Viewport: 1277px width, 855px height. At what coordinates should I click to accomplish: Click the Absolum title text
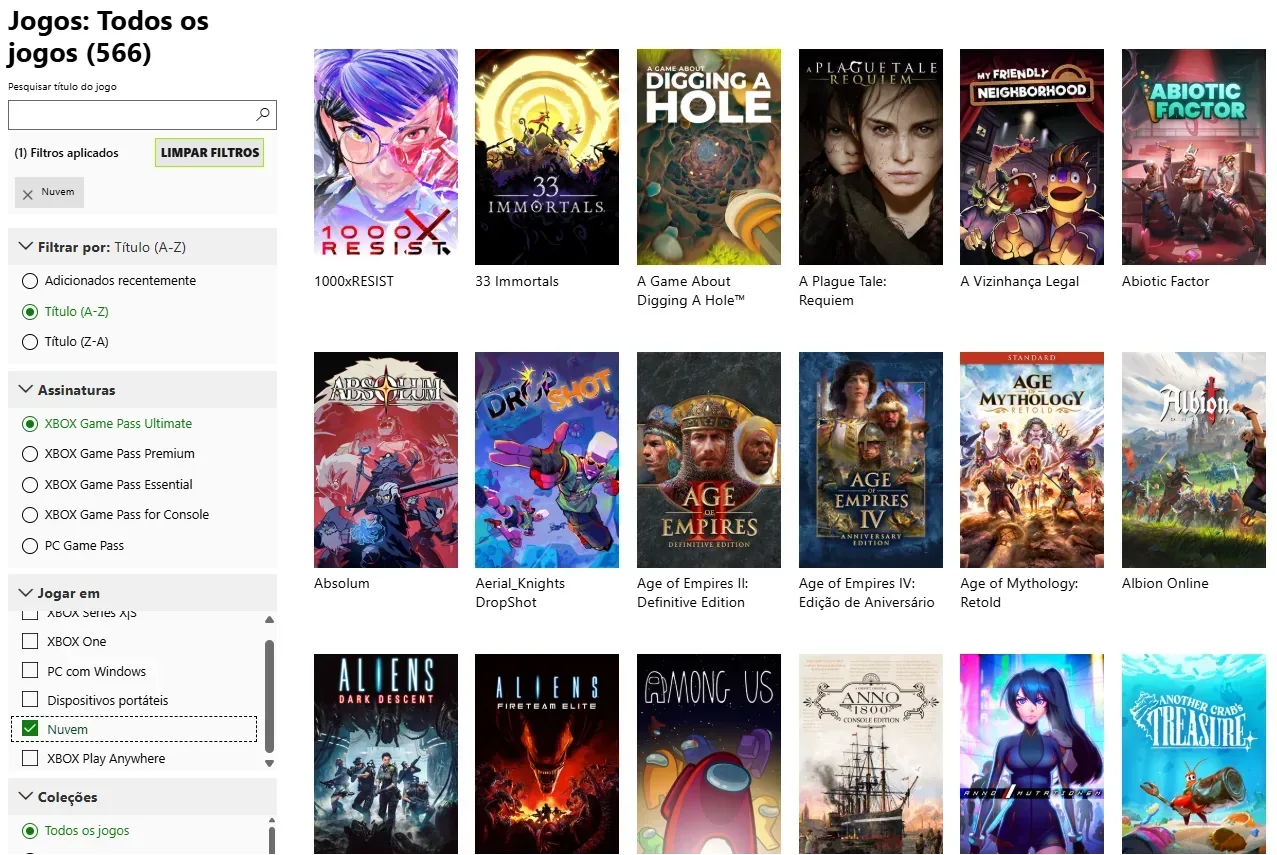(342, 584)
